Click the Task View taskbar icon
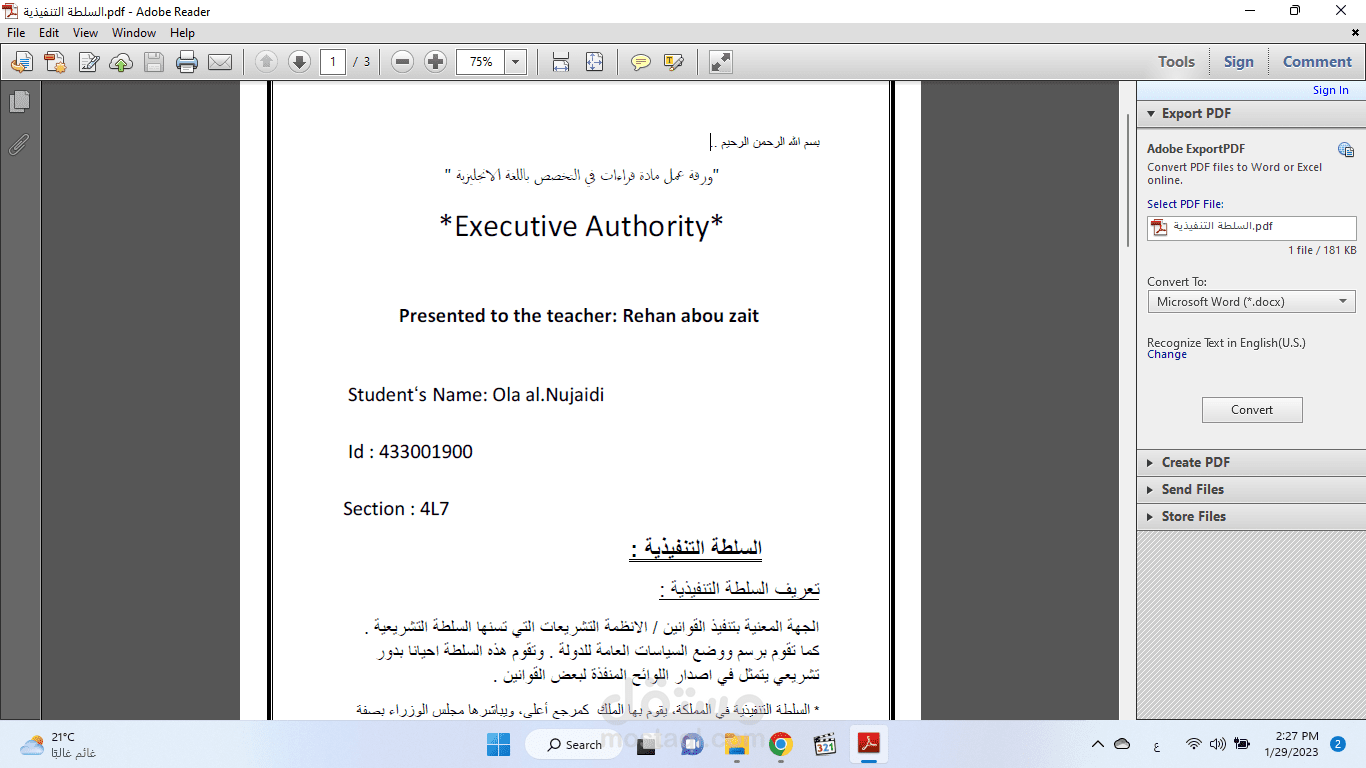The width and height of the screenshot is (1366, 768). coord(646,744)
